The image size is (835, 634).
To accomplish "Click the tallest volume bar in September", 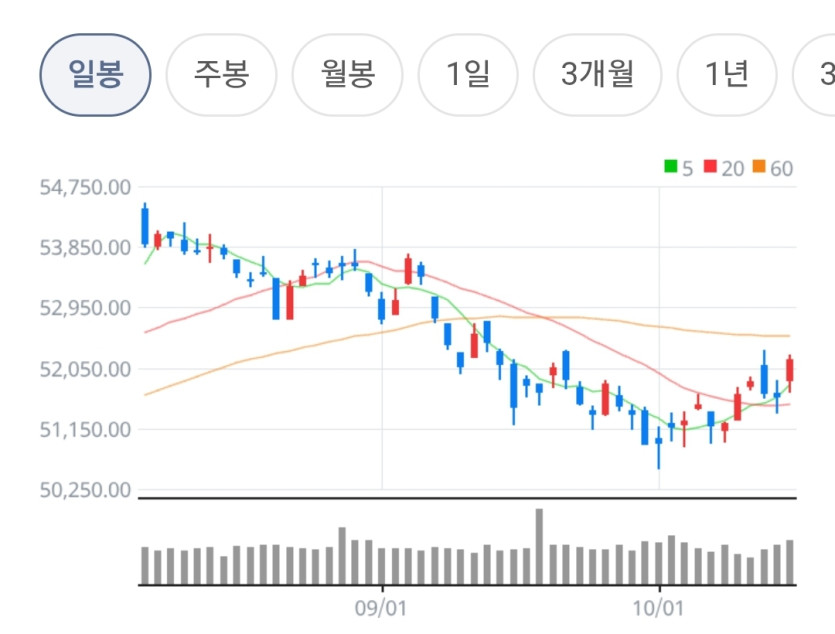I will pyautogui.click(x=539, y=547).
